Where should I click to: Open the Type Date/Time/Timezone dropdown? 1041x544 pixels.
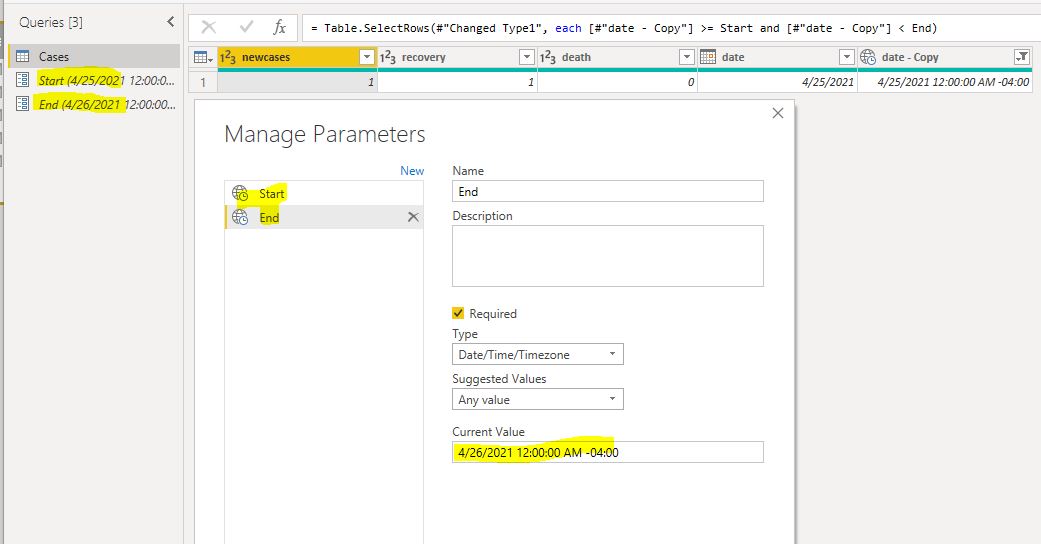click(538, 354)
